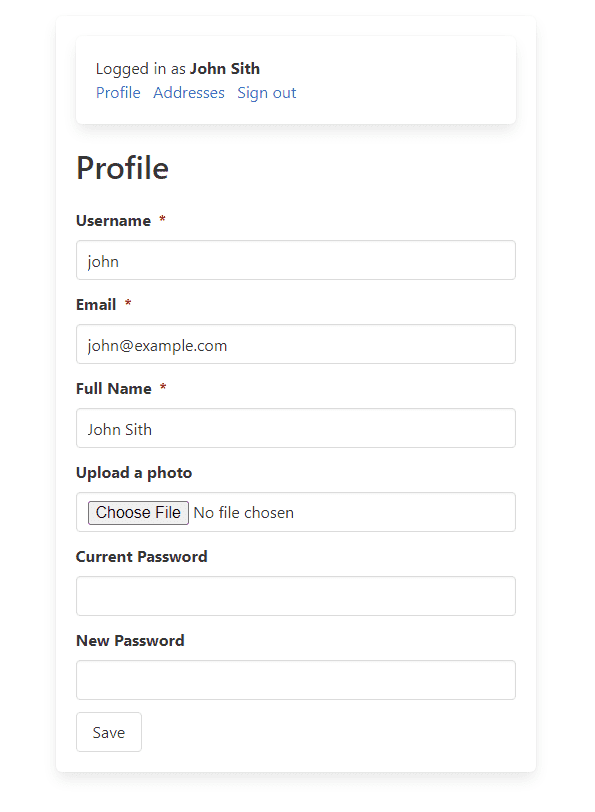This screenshot has width=595, height=812.
Task: Click the 'Logged in as John Sith' text
Action: (177, 68)
